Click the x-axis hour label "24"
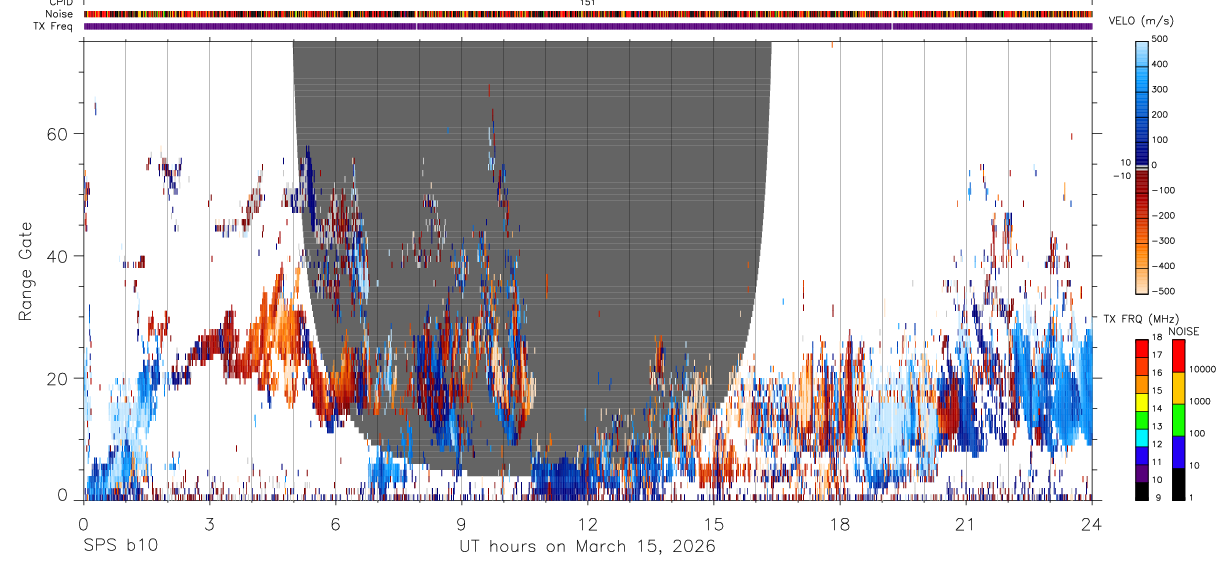 1091,524
